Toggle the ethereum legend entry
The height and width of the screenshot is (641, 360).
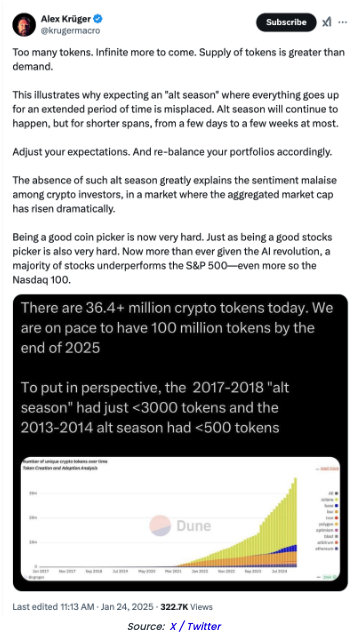point(327,549)
